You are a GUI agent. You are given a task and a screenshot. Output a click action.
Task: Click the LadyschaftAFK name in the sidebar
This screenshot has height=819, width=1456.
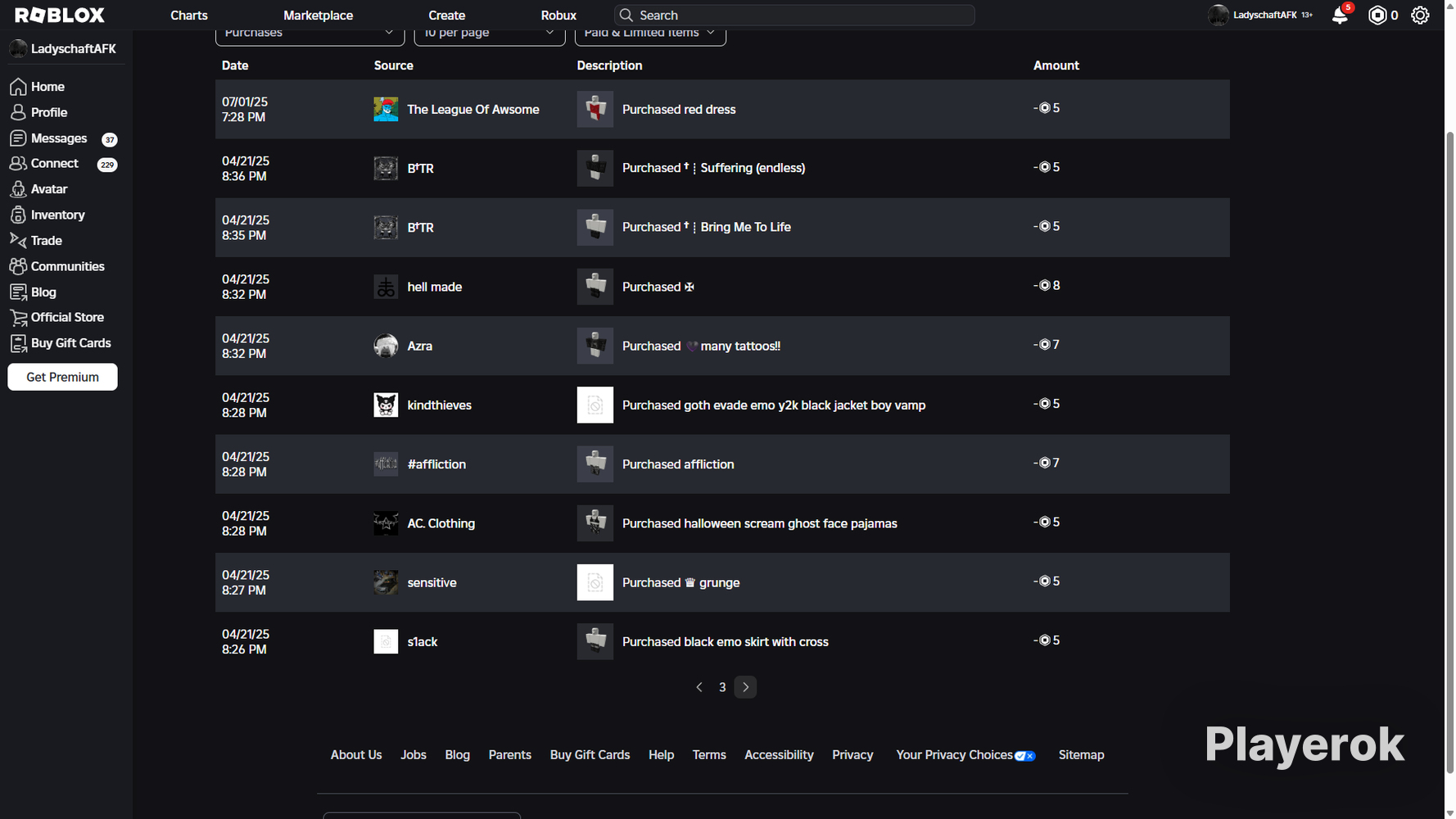[74, 49]
